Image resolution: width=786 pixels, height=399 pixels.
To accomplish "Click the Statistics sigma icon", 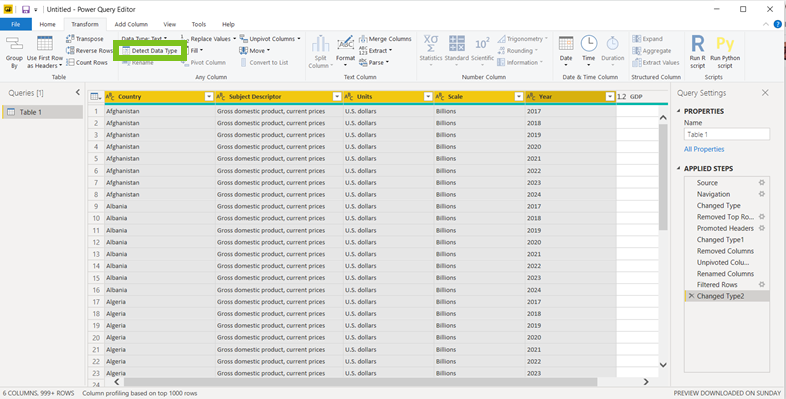I will coord(431,43).
